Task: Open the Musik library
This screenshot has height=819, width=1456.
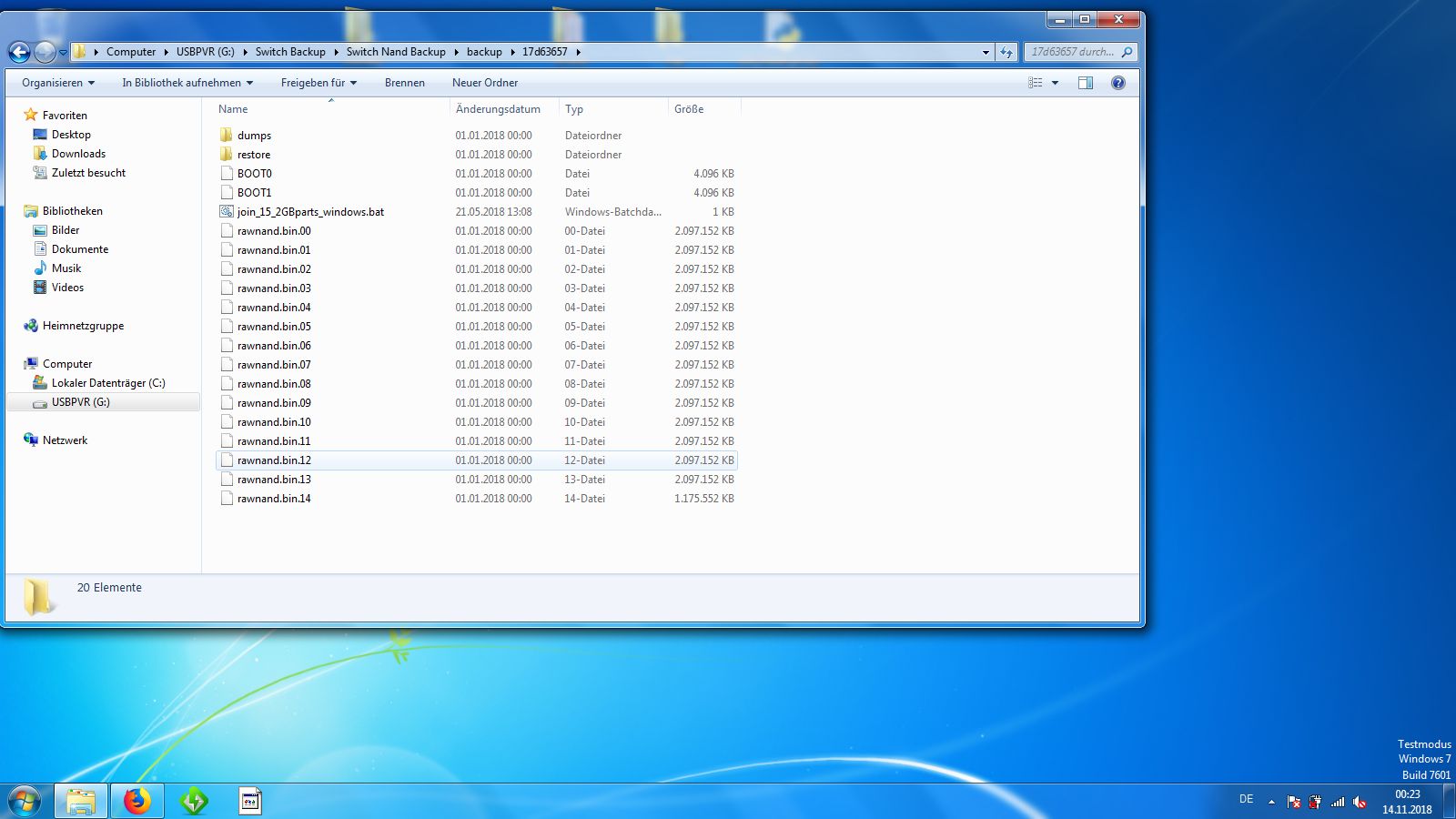Action: coord(66,268)
